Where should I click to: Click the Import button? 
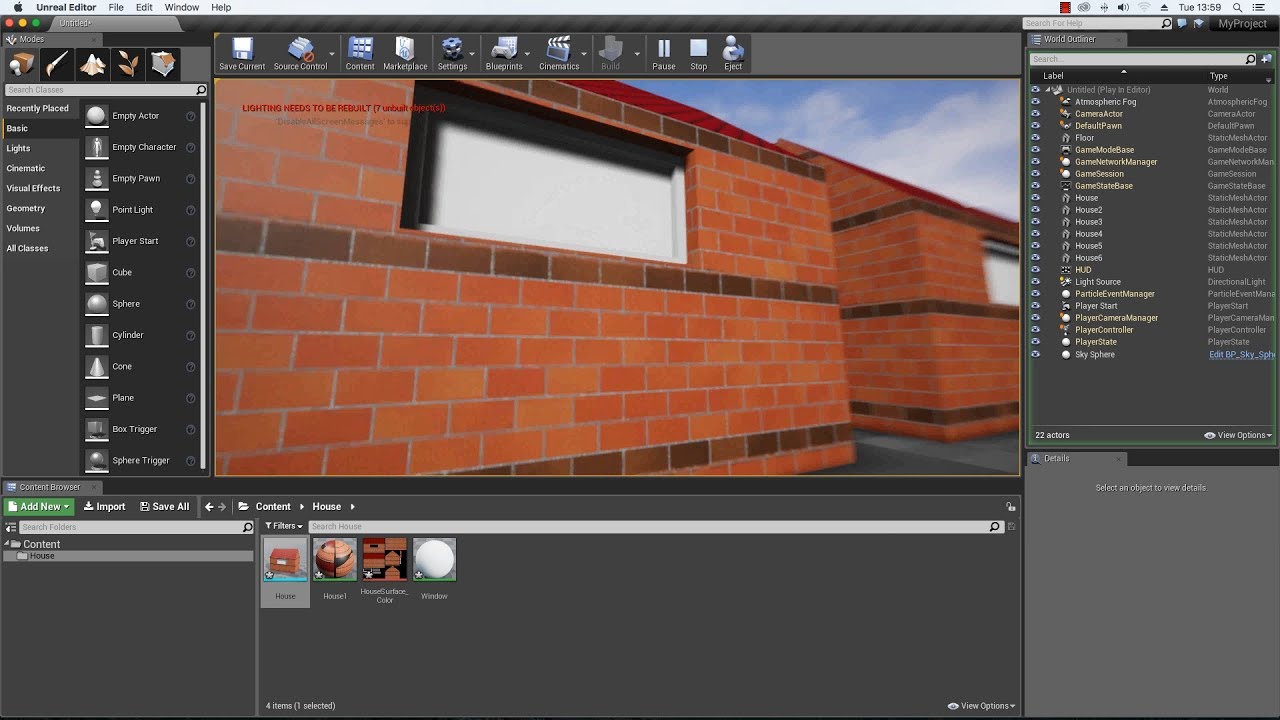pyautogui.click(x=104, y=507)
